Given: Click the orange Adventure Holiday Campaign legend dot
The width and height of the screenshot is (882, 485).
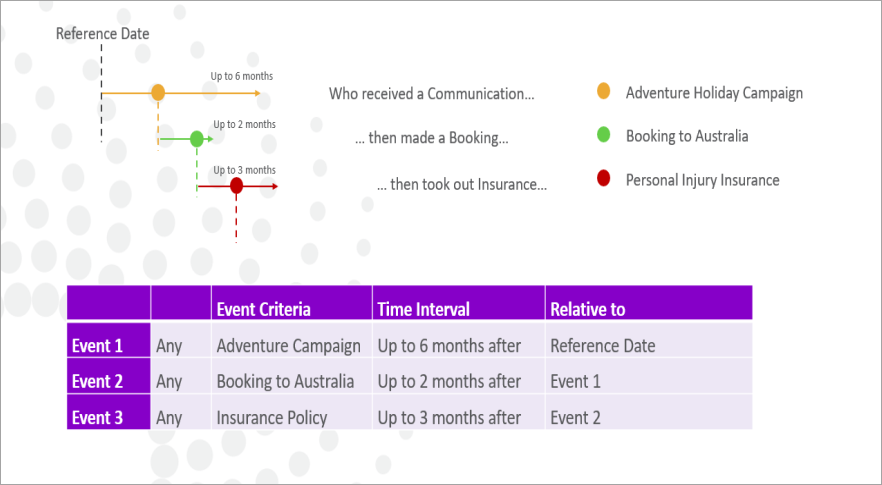Looking at the screenshot, I should point(603,91).
